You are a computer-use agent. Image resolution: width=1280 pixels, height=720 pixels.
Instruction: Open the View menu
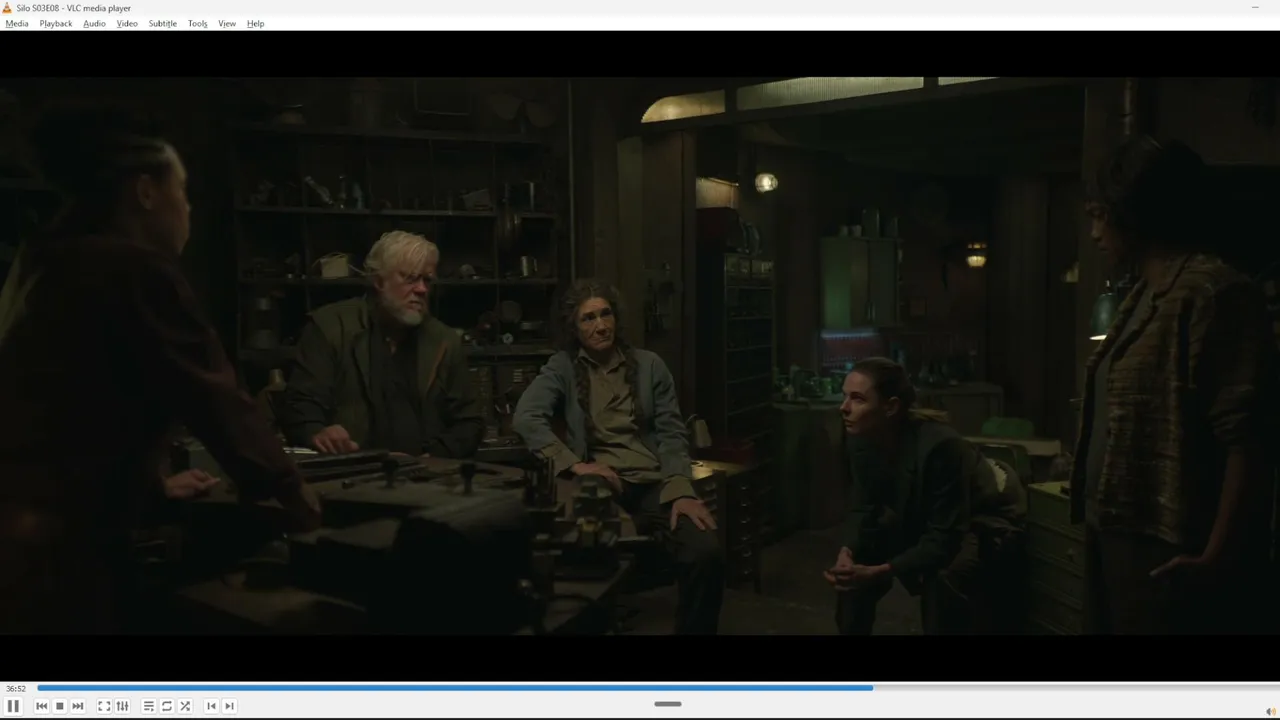227,24
